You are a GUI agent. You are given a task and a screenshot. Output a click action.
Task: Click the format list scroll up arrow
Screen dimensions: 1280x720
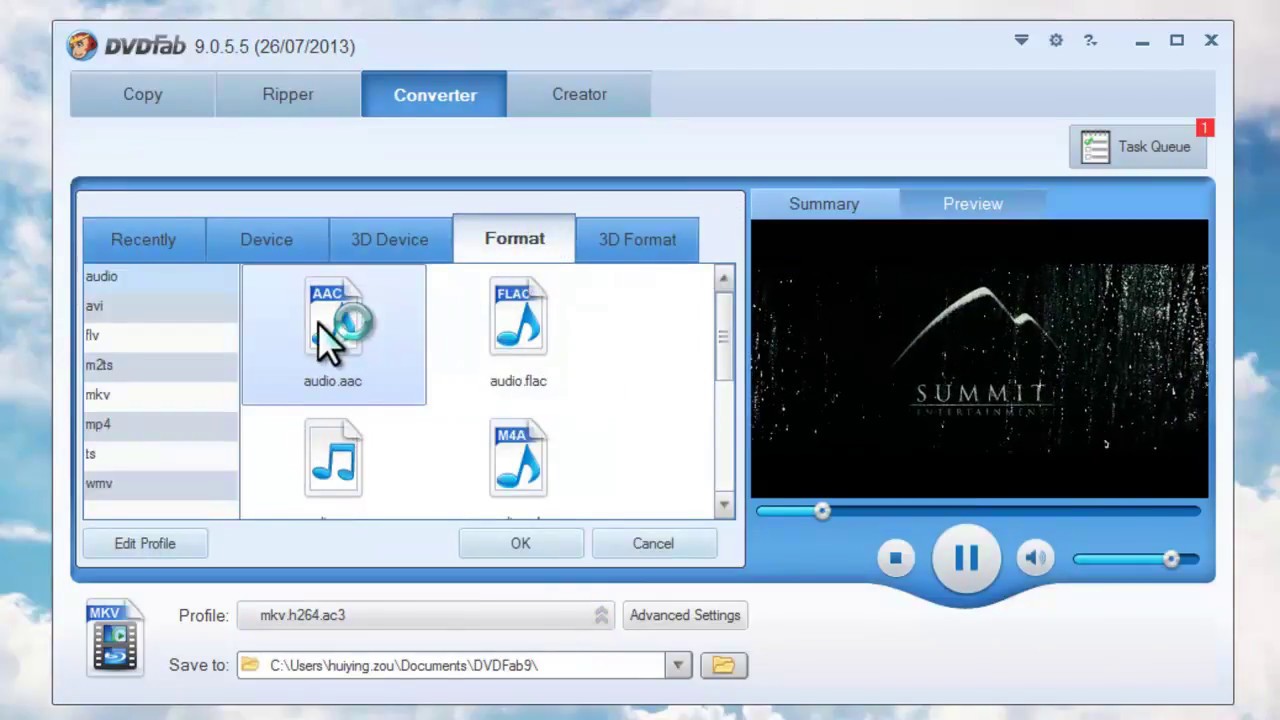pyautogui.click(x=724, y=277)
